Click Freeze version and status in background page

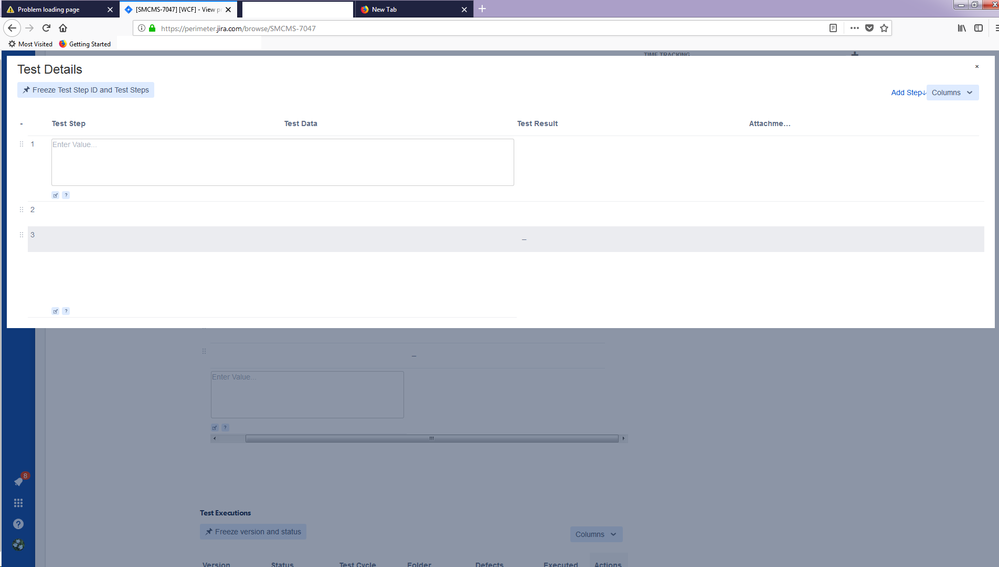click(253, 532)
